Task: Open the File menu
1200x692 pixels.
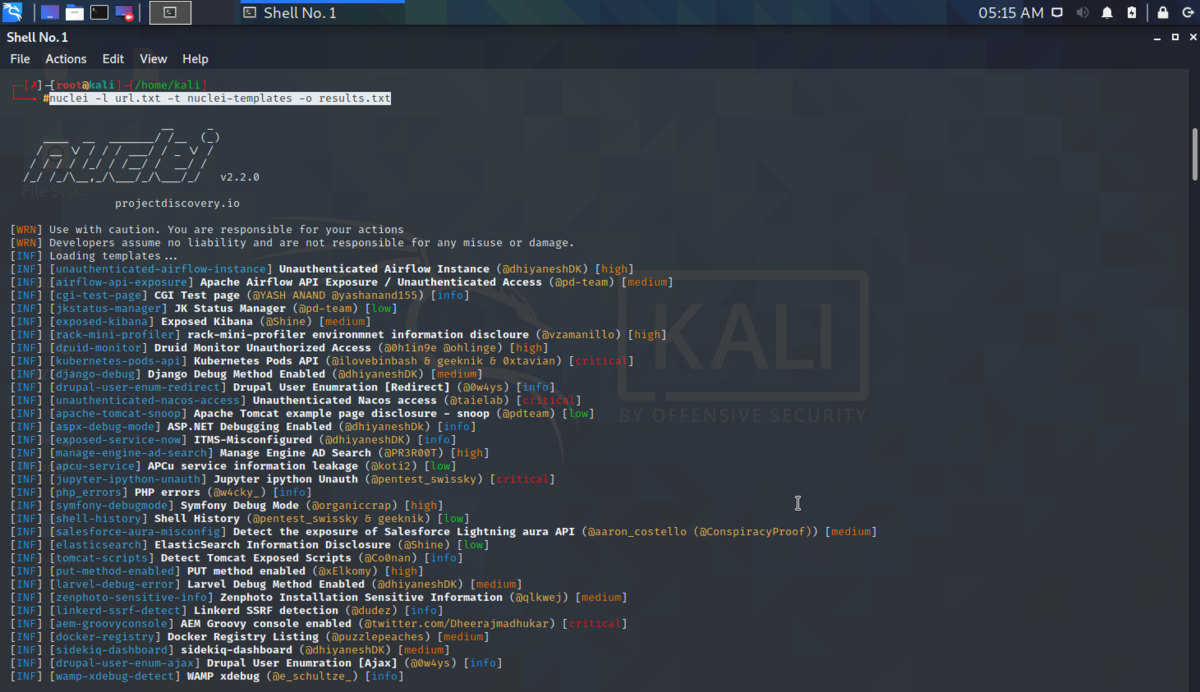Action: 20,59
